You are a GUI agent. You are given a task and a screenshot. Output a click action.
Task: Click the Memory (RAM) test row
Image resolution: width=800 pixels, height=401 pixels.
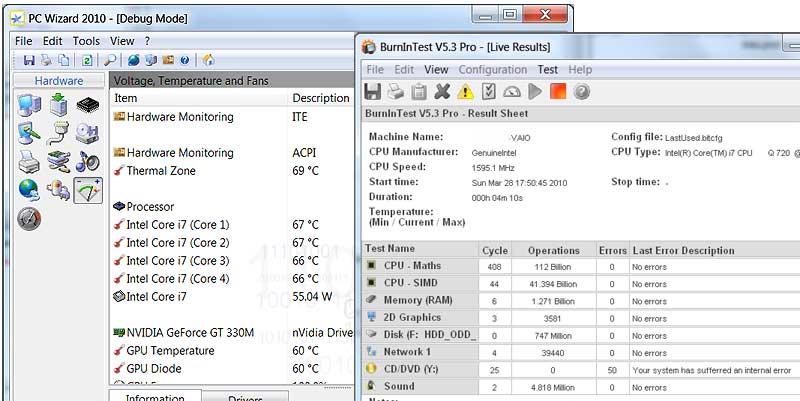coord(582,300)
